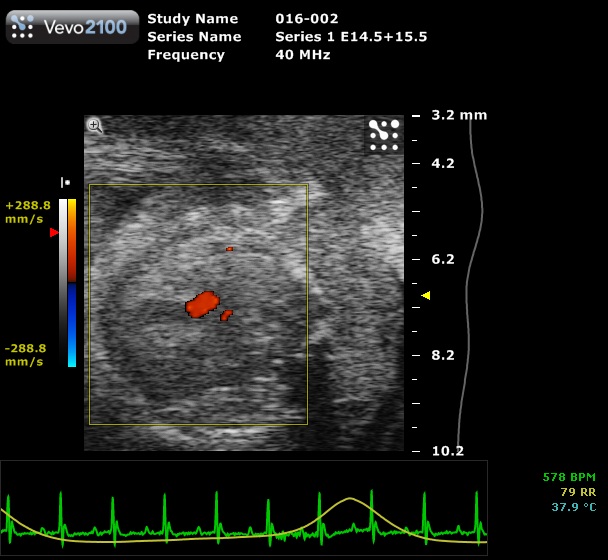Click the 578 BPM heart rate readout

pos(569,477)
